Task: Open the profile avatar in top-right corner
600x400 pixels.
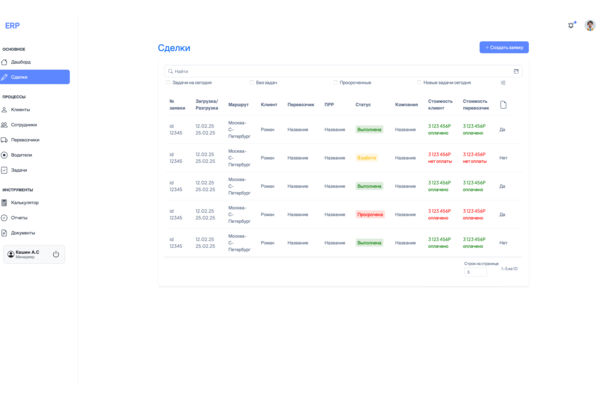Action: 590,25
